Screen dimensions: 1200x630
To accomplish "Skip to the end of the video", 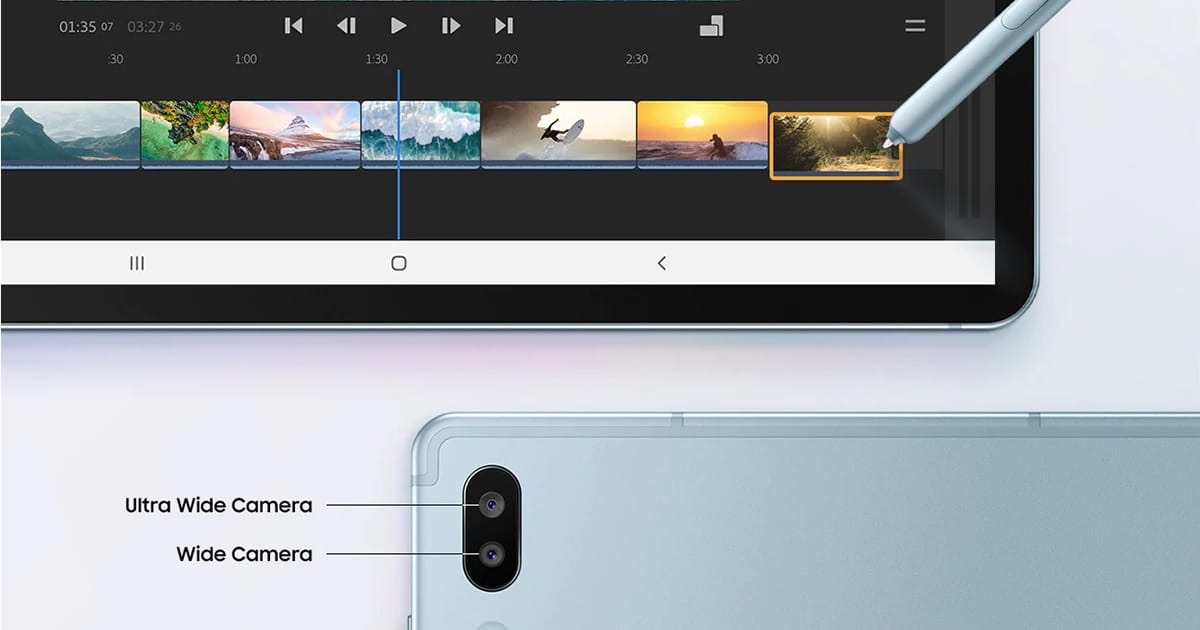I will 504,26.
